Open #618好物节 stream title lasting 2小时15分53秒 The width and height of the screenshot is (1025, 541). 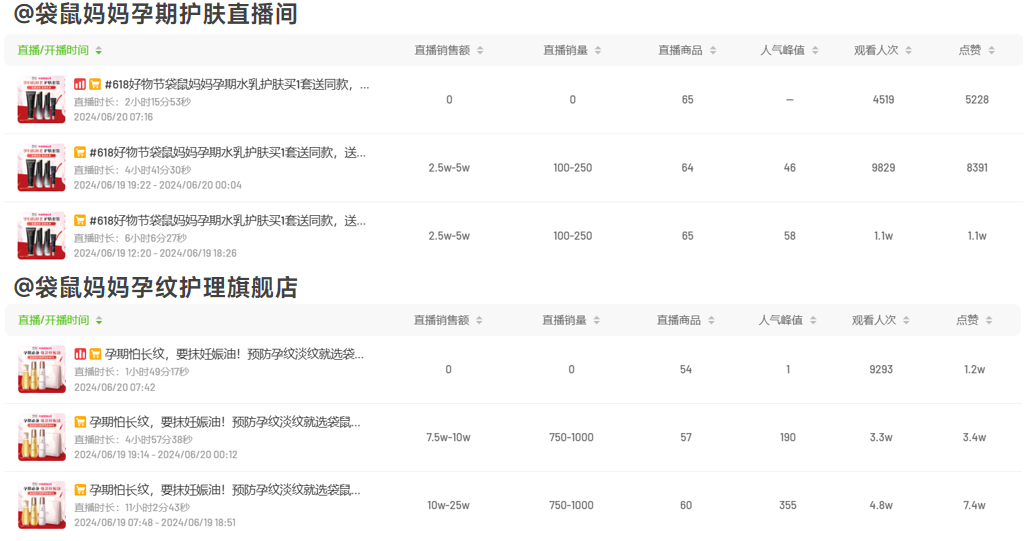point(237,84)
